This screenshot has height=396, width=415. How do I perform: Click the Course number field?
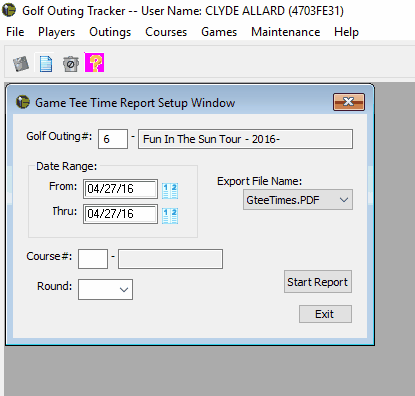tap(93, 259)
